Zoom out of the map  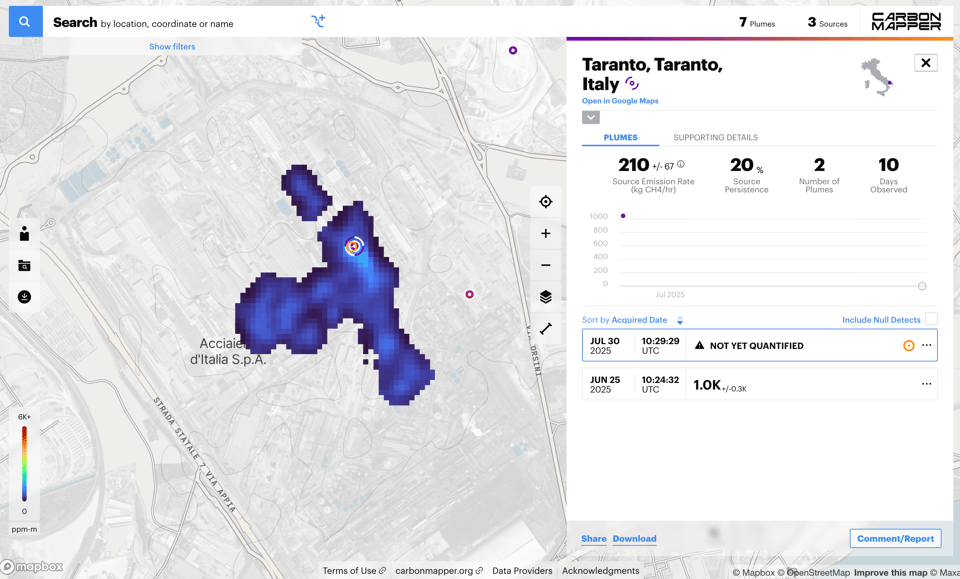pos(545,265)
